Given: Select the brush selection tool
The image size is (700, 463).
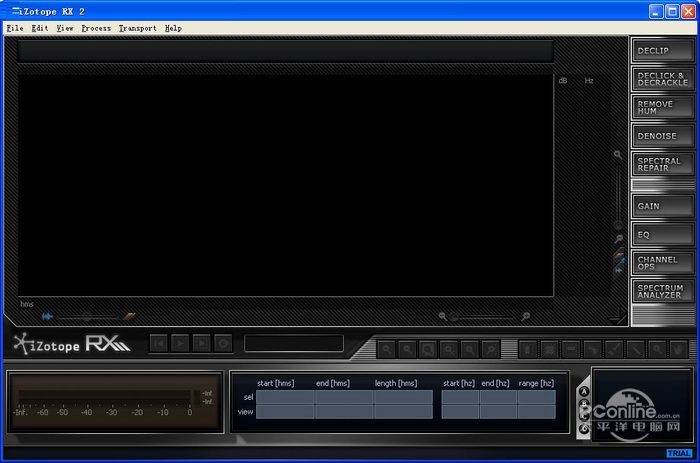Looking at the screenshot, I should (614, 350).
